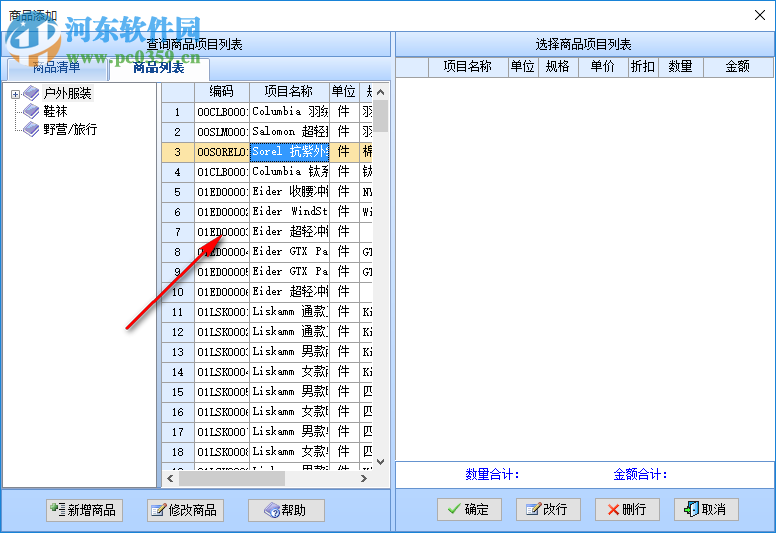Cancel with the 取消 button
This screenshot has height=533, width=776.
point(706,509)
